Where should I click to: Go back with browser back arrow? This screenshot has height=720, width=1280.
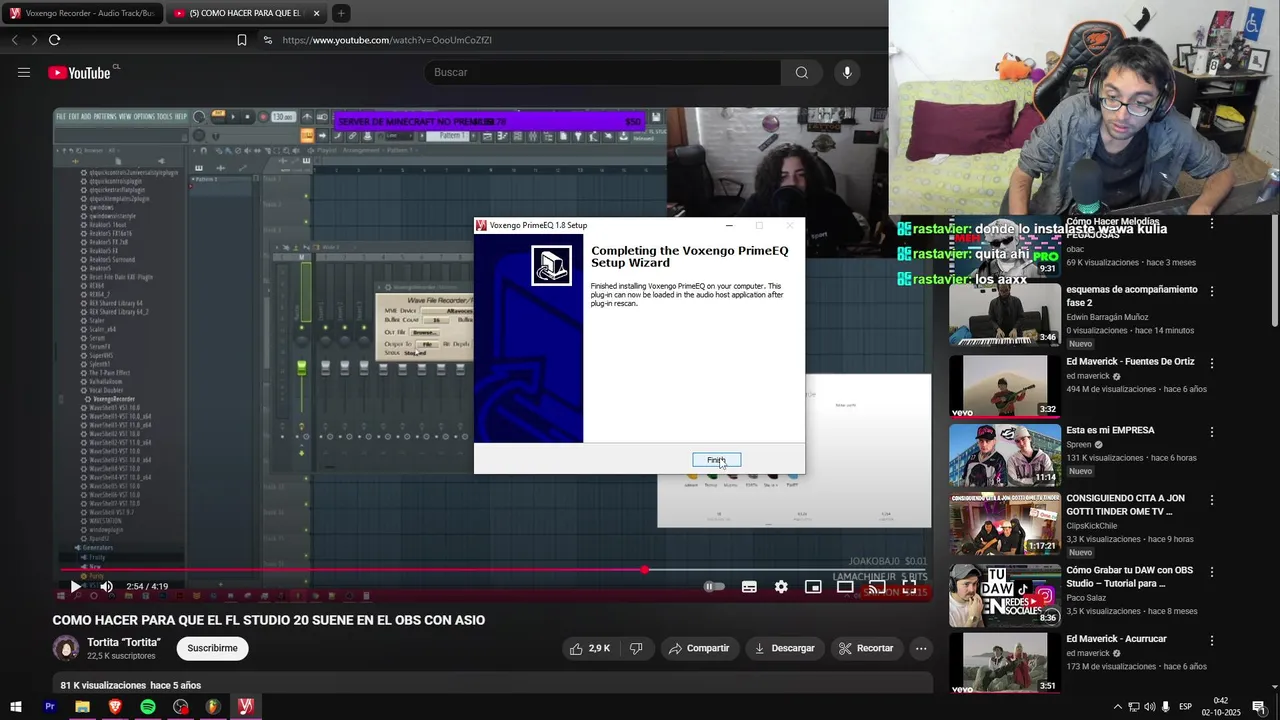14,40
